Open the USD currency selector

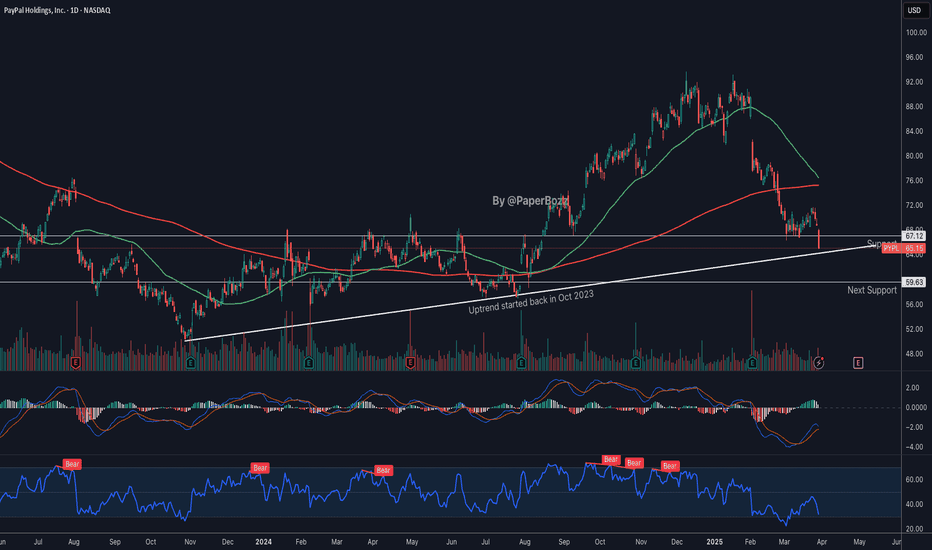pyautogui.click(x=914, y=10)
